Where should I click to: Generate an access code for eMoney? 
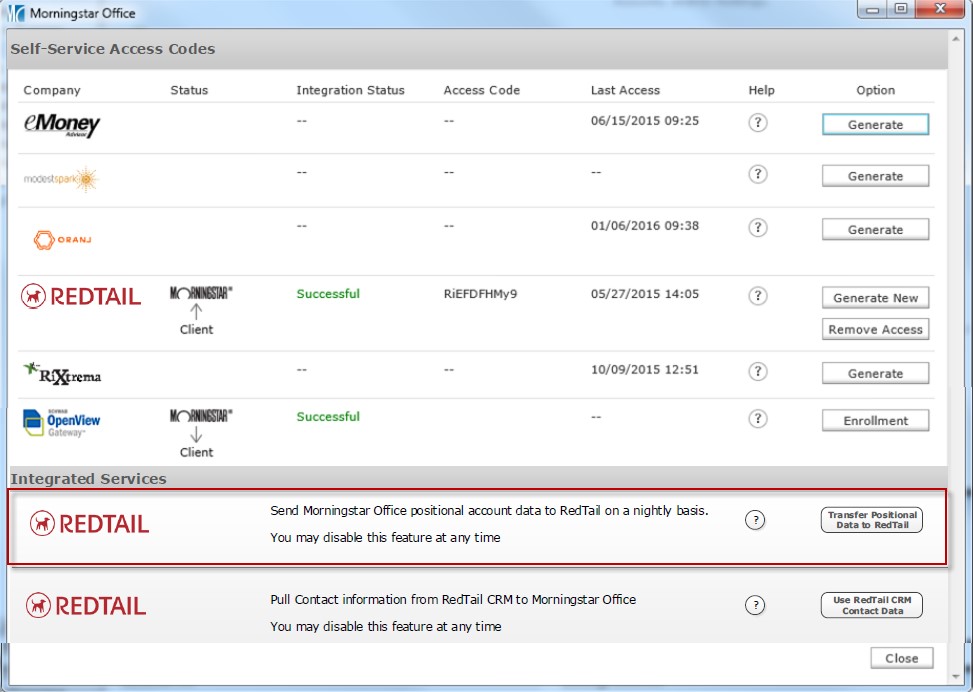pyautogui.click(x=875, y=125)
